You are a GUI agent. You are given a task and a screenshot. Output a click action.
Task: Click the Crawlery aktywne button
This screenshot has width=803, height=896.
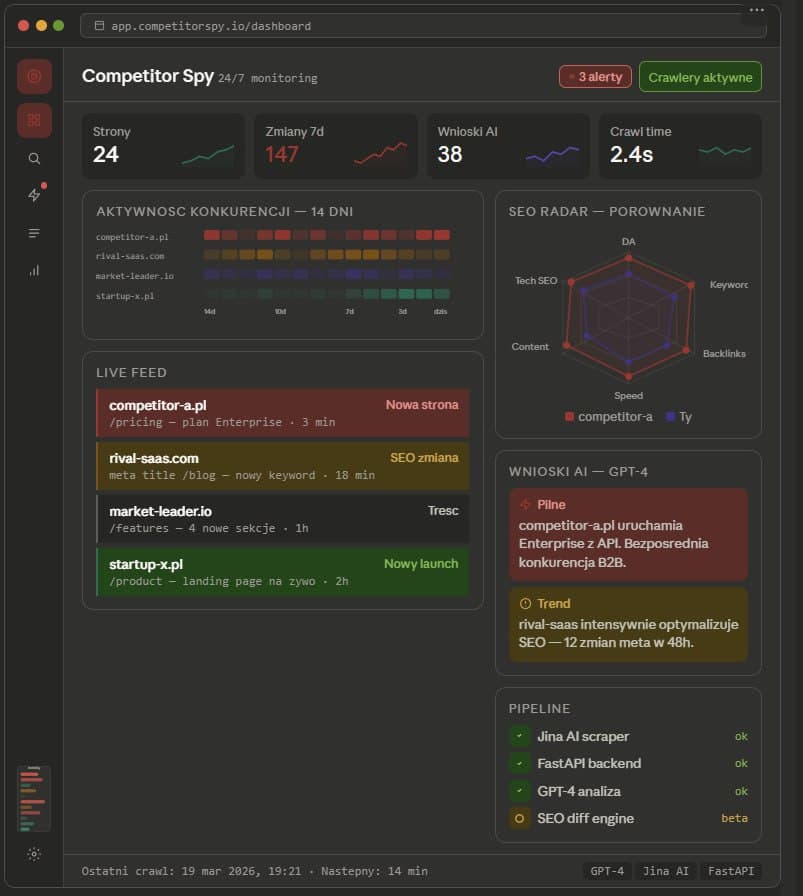(699, 76)
